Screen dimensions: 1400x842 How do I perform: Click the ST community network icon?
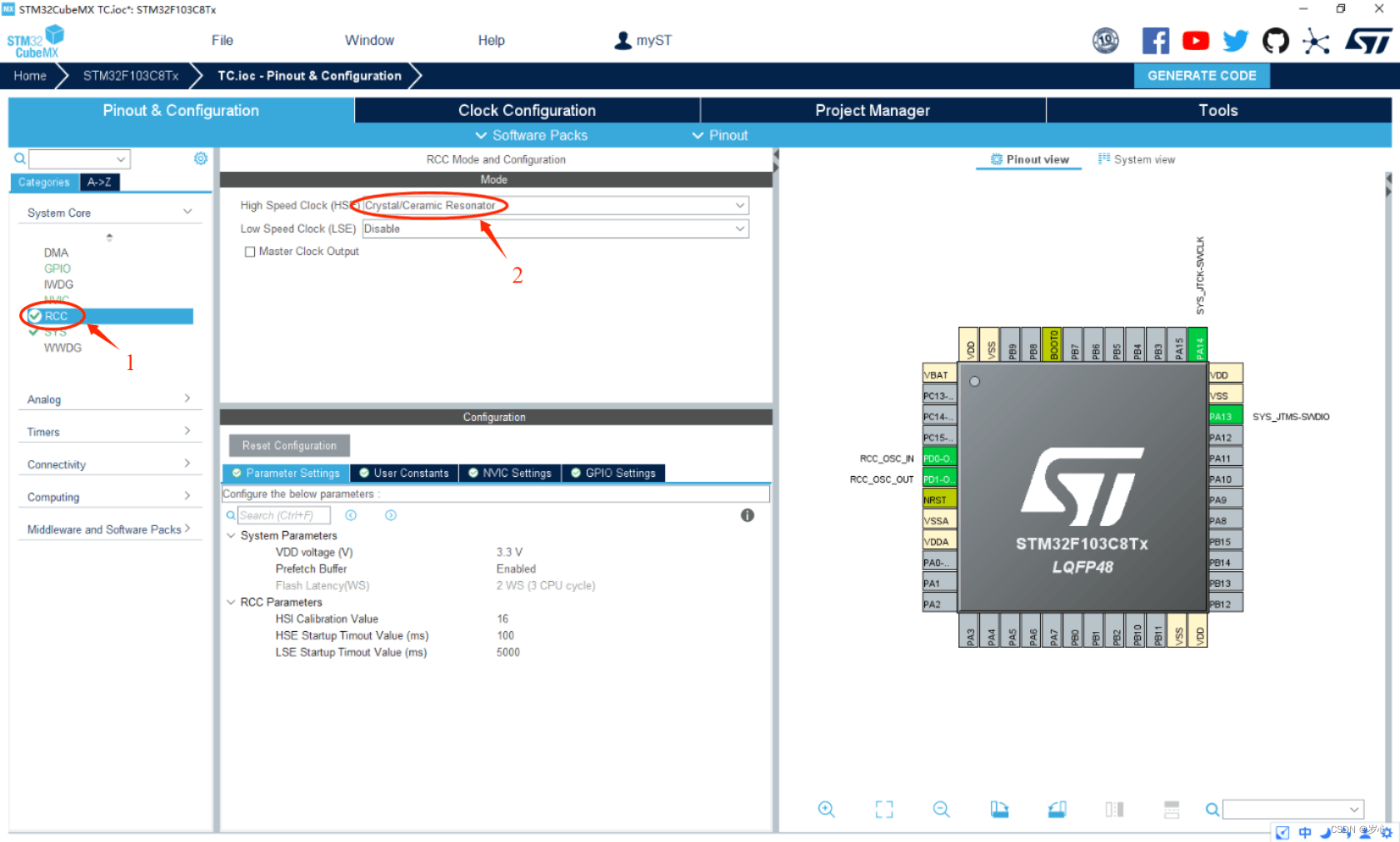point(1316,41)
